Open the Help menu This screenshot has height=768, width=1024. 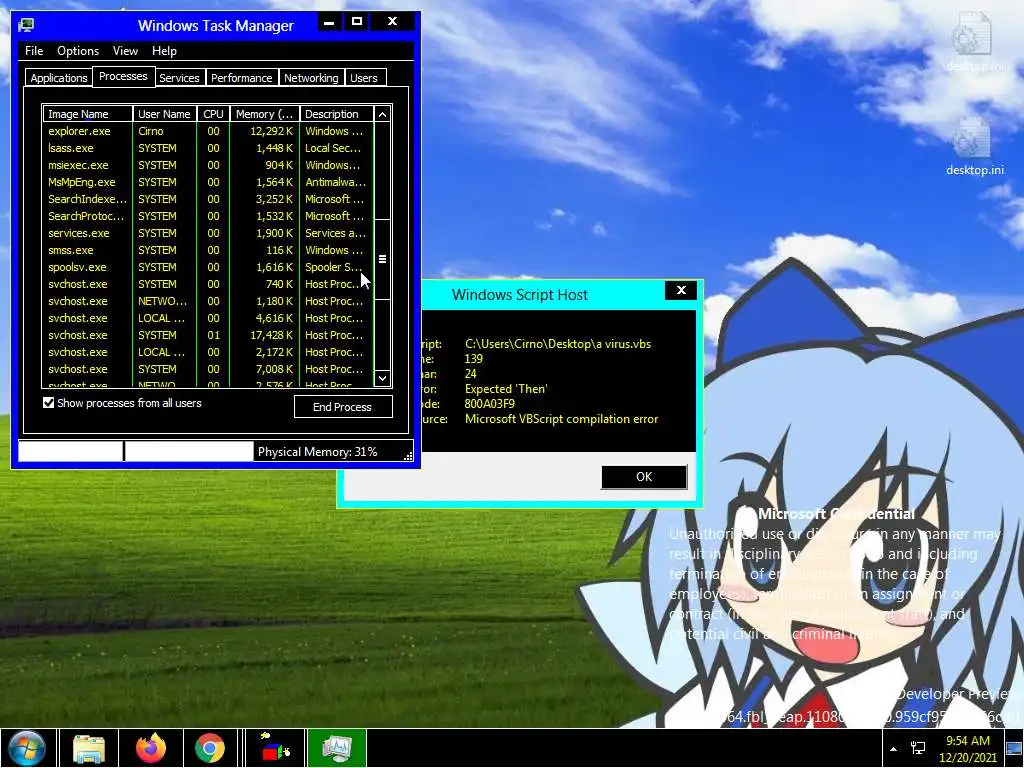164,51
